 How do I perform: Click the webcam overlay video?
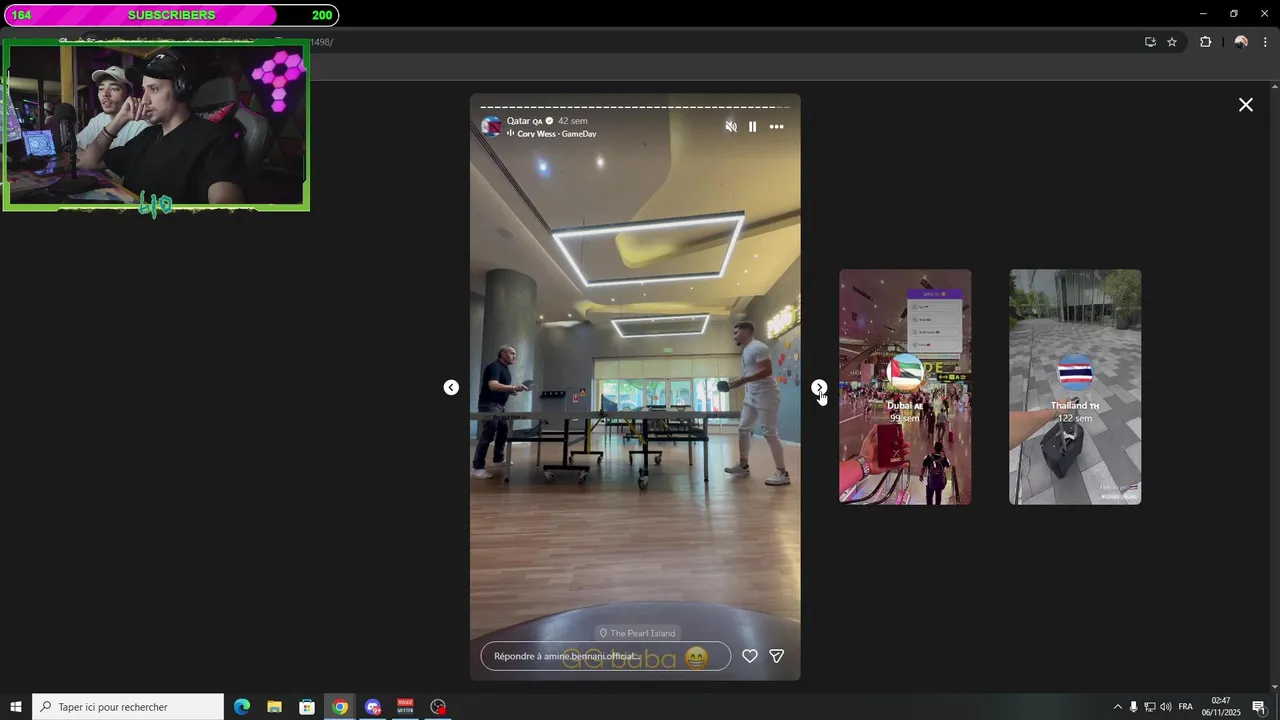tap(156, 125)
